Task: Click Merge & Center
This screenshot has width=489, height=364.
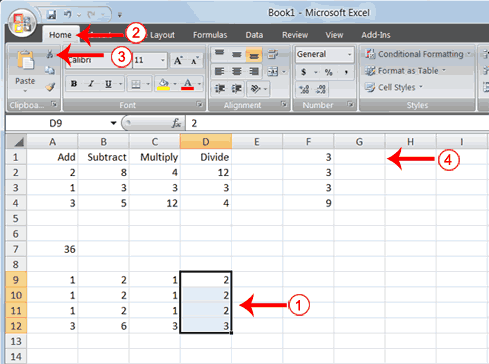Action: (x=273, y=71)
